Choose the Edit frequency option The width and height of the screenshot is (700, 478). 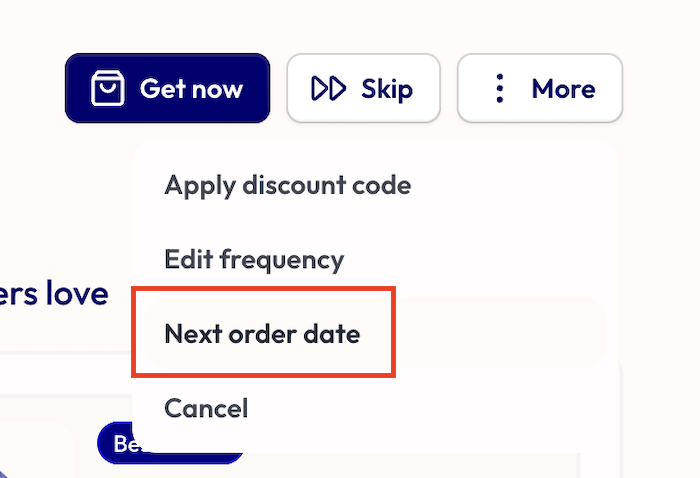point(254,260)
